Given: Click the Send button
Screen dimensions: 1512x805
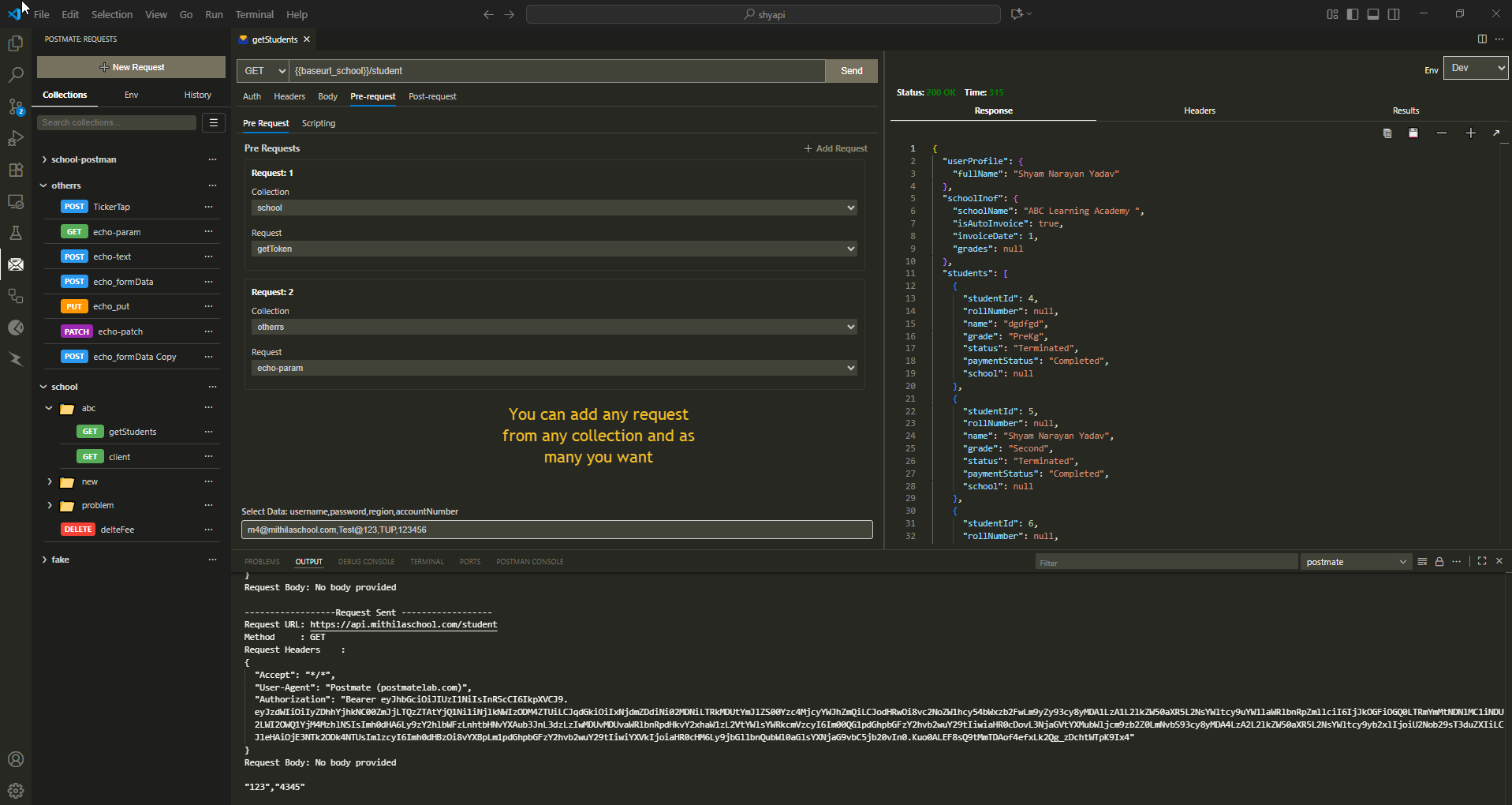Looking at the screenshot, I should point(851,71).
